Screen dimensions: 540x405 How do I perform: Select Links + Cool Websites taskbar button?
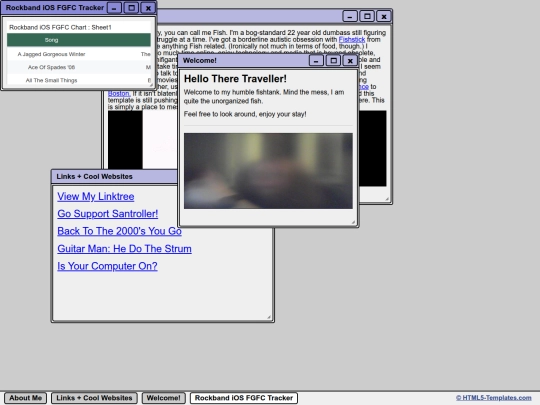[x=94, y=398]
